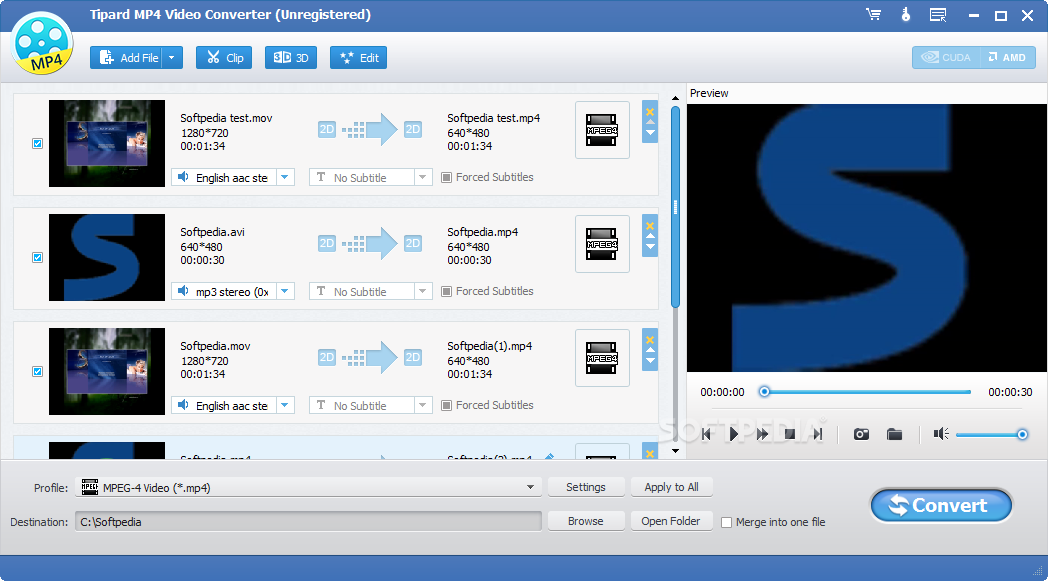The width and height of the screenshot is (1048, 581).
Task: Remove Softpedia test.mov with the X icon
Action: (650, 111)
